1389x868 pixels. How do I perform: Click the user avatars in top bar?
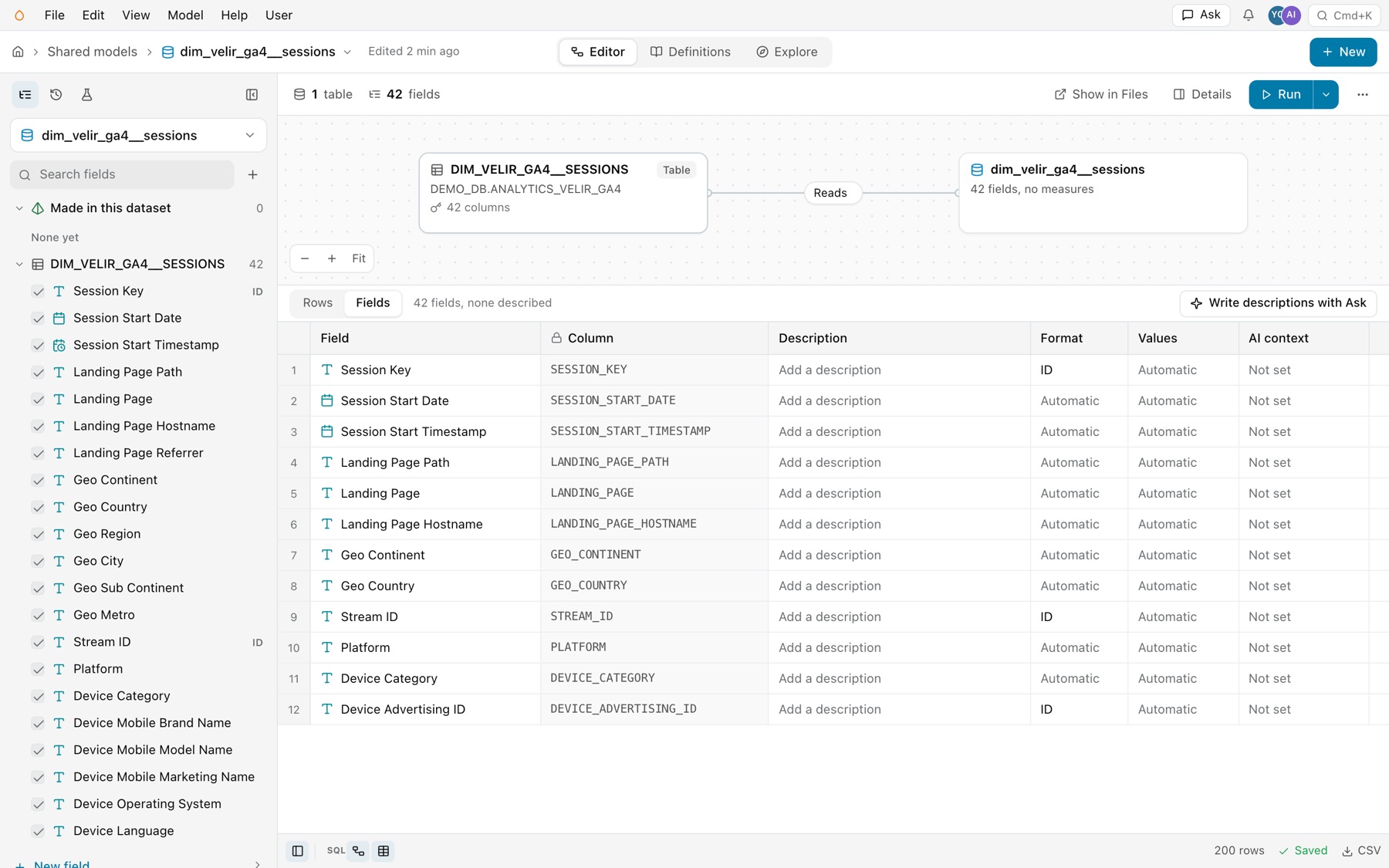1284,15
